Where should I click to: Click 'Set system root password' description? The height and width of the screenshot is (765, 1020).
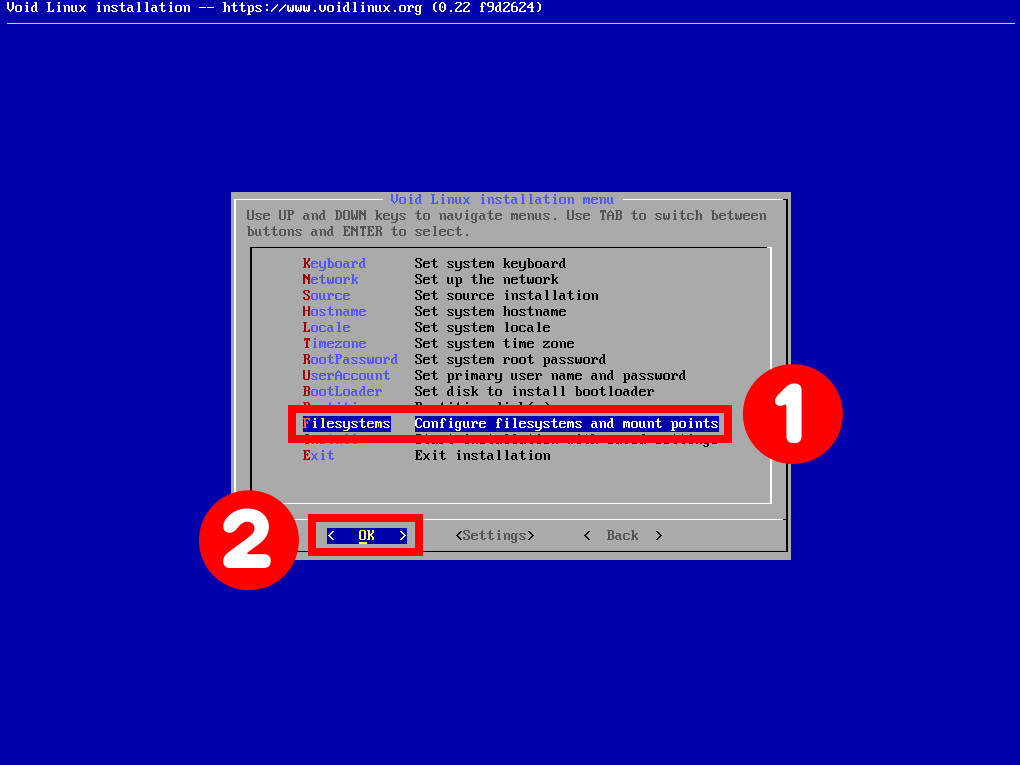510,360
